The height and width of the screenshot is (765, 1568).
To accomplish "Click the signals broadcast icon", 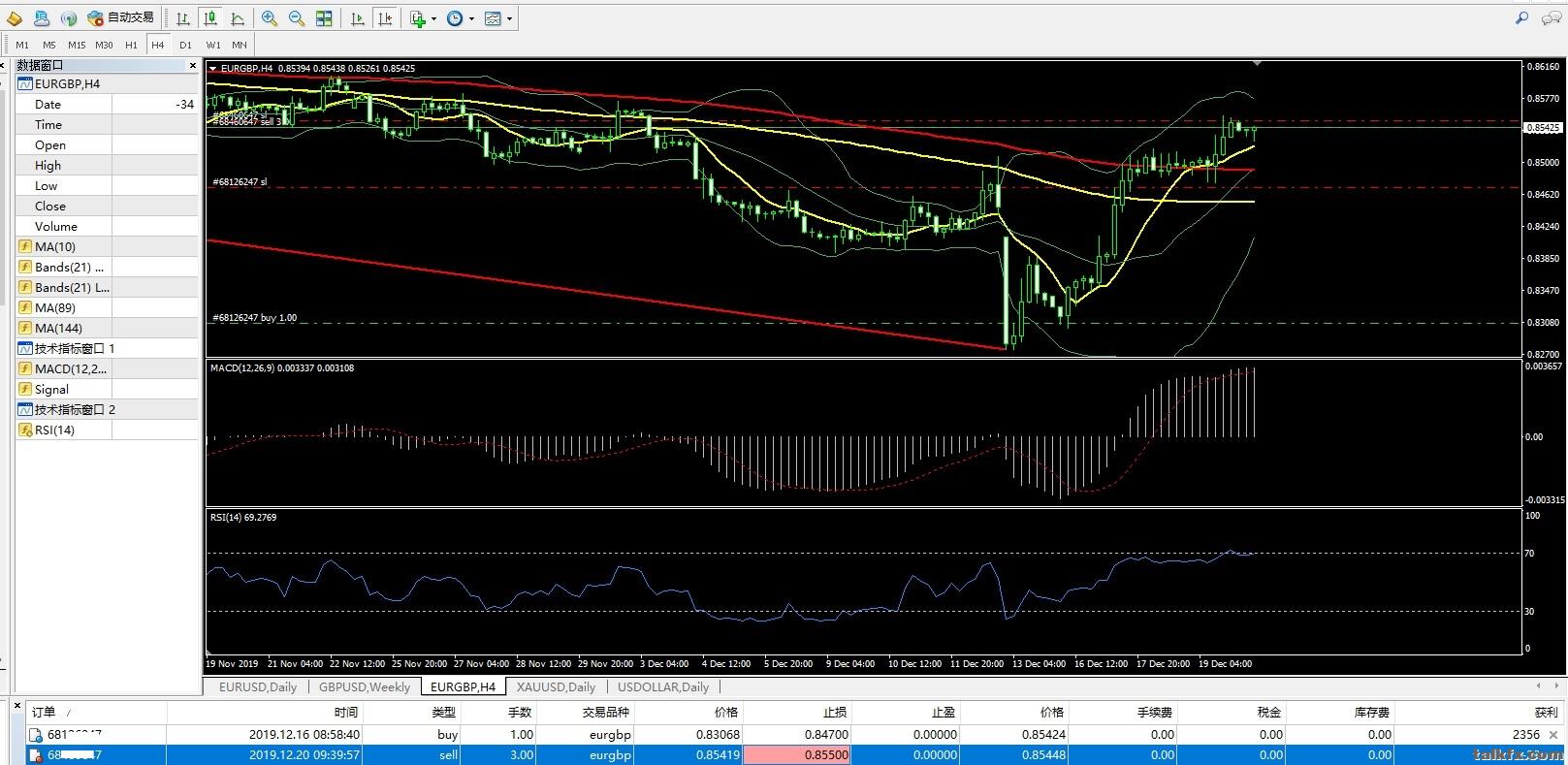I will point(69,17).
